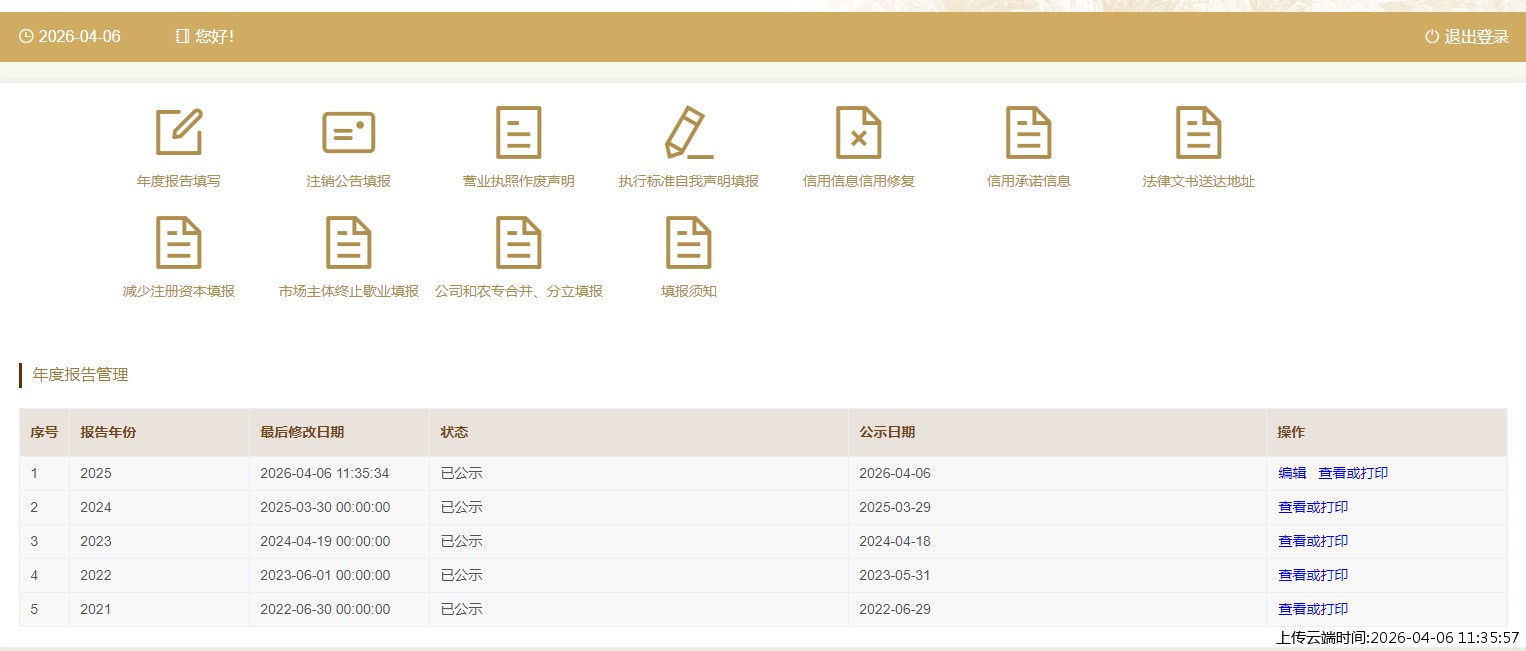
Task: Click 编辑 for the 2025 report
Action: click(x=1292, y=473)
